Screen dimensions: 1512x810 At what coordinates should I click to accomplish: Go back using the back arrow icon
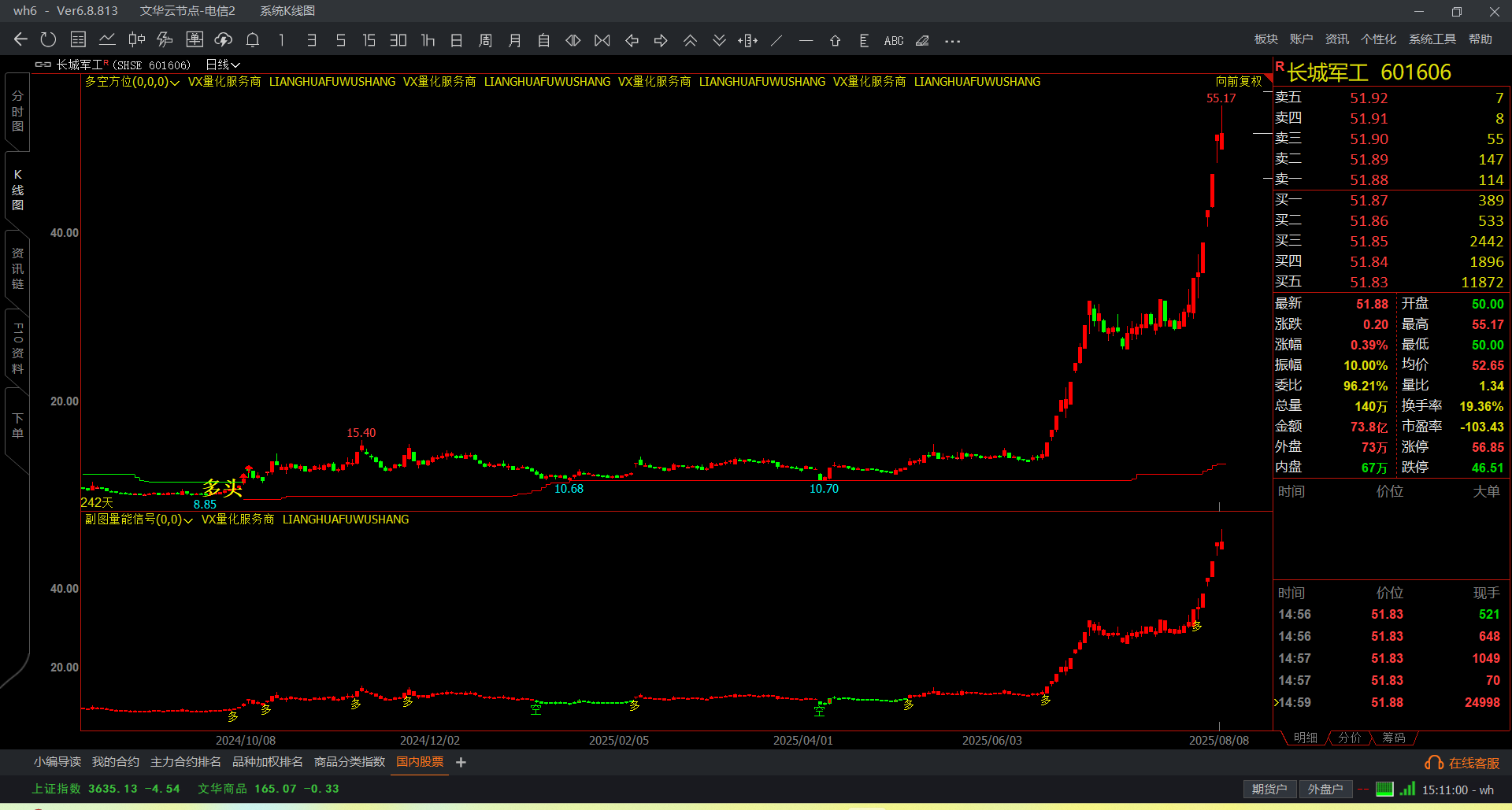click(20, 40)
